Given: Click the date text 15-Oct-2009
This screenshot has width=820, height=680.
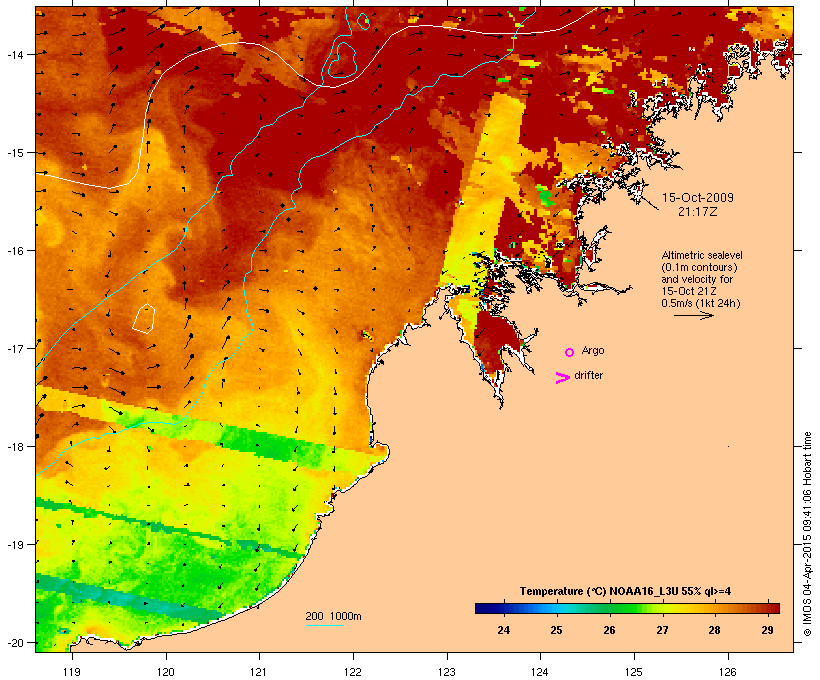Looking at the screenshot, I should pyautogui.click(x=698, y=198).
